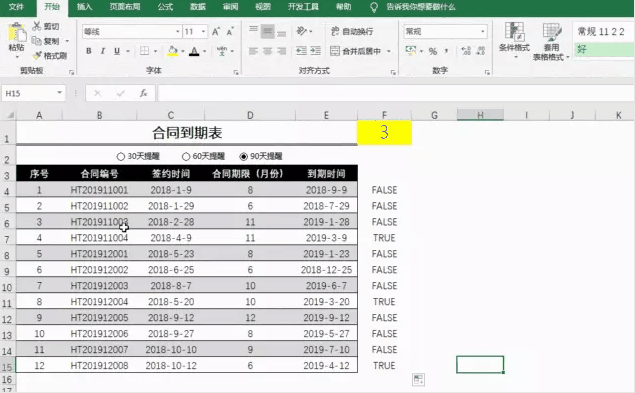Decrease the indent

pyautogui.click(x=301, y=51)
